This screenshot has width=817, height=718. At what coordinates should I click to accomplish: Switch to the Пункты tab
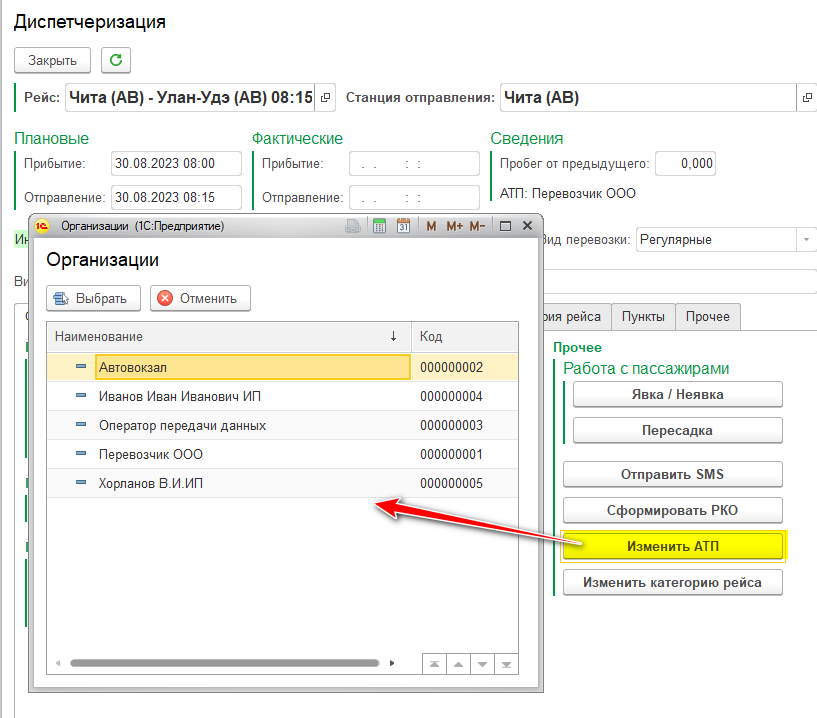pos(643,317)
